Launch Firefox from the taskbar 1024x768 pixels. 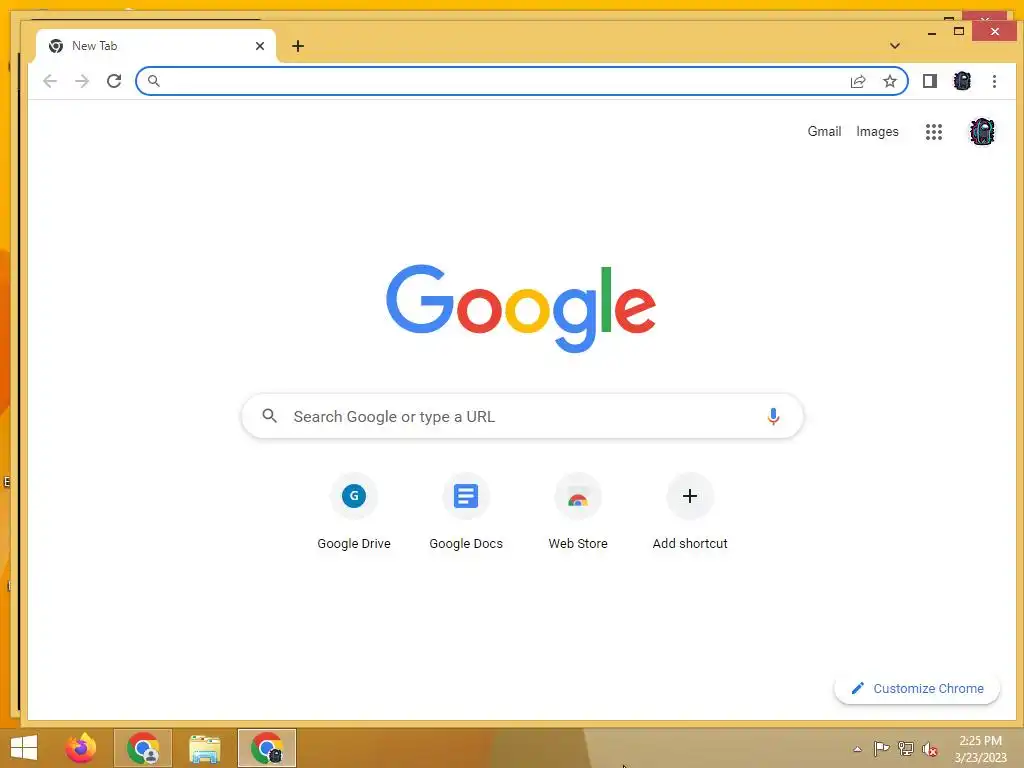[x=81, y=748]
